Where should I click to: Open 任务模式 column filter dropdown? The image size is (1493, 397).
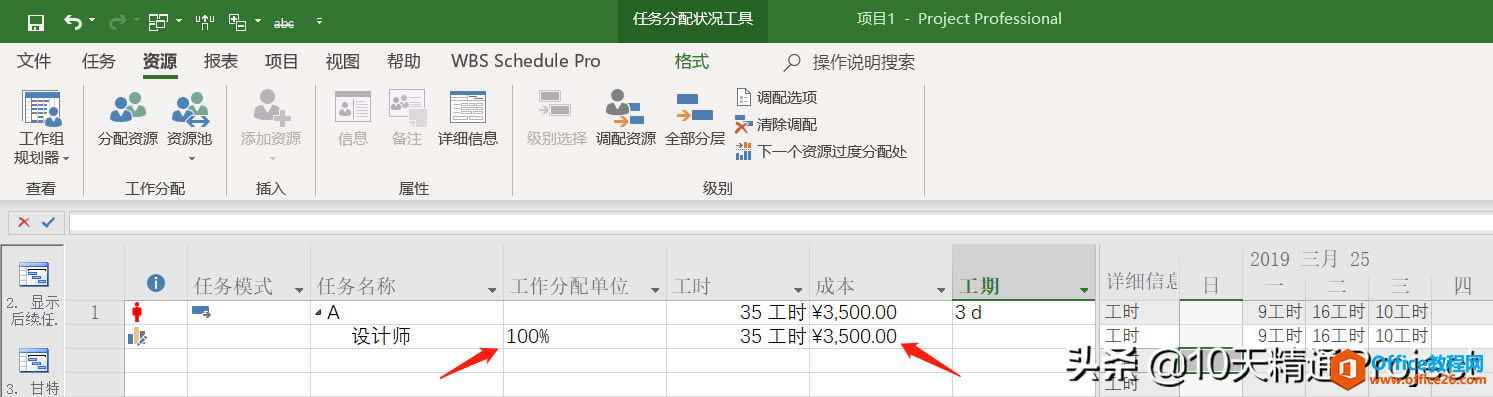(x=298, y=290)
